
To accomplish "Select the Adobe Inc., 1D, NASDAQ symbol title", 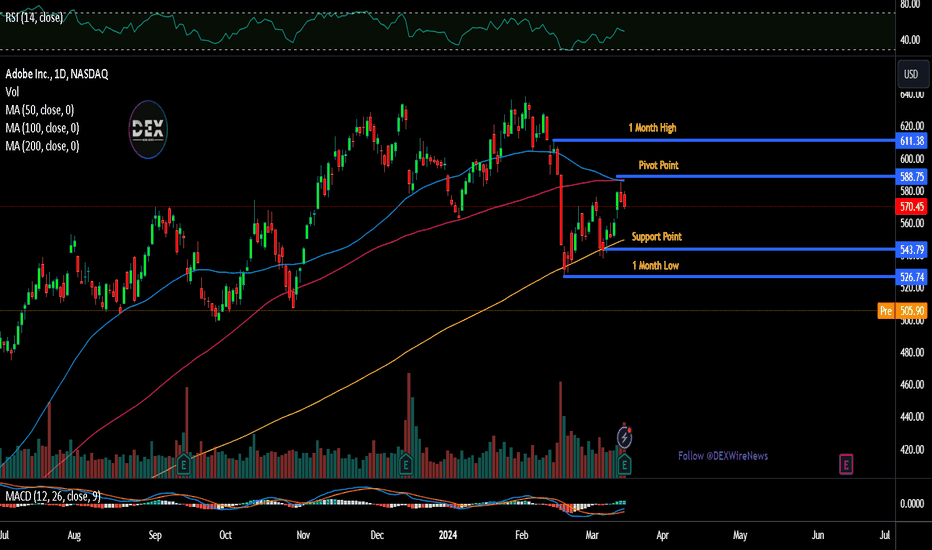I will tap(56, 74).
